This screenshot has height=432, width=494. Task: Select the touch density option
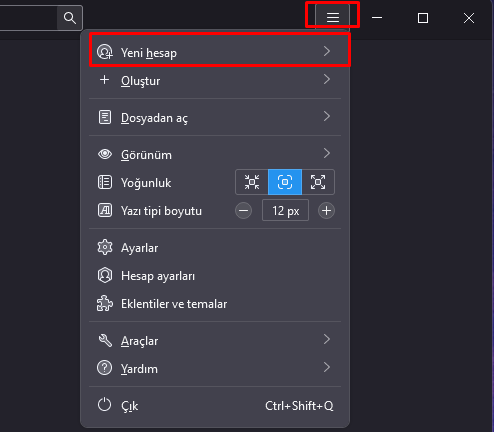click(x=318, y=182)
